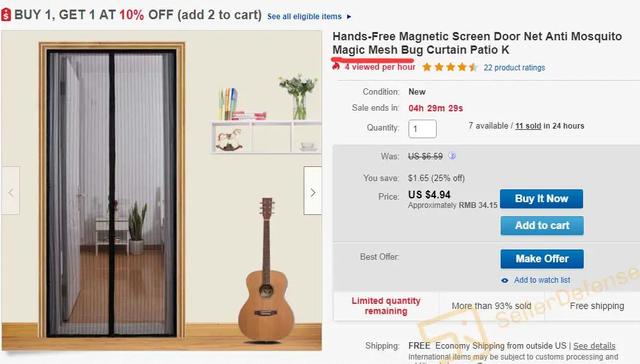
Task: Click the Make Offer button
Action: pos(542,259)
